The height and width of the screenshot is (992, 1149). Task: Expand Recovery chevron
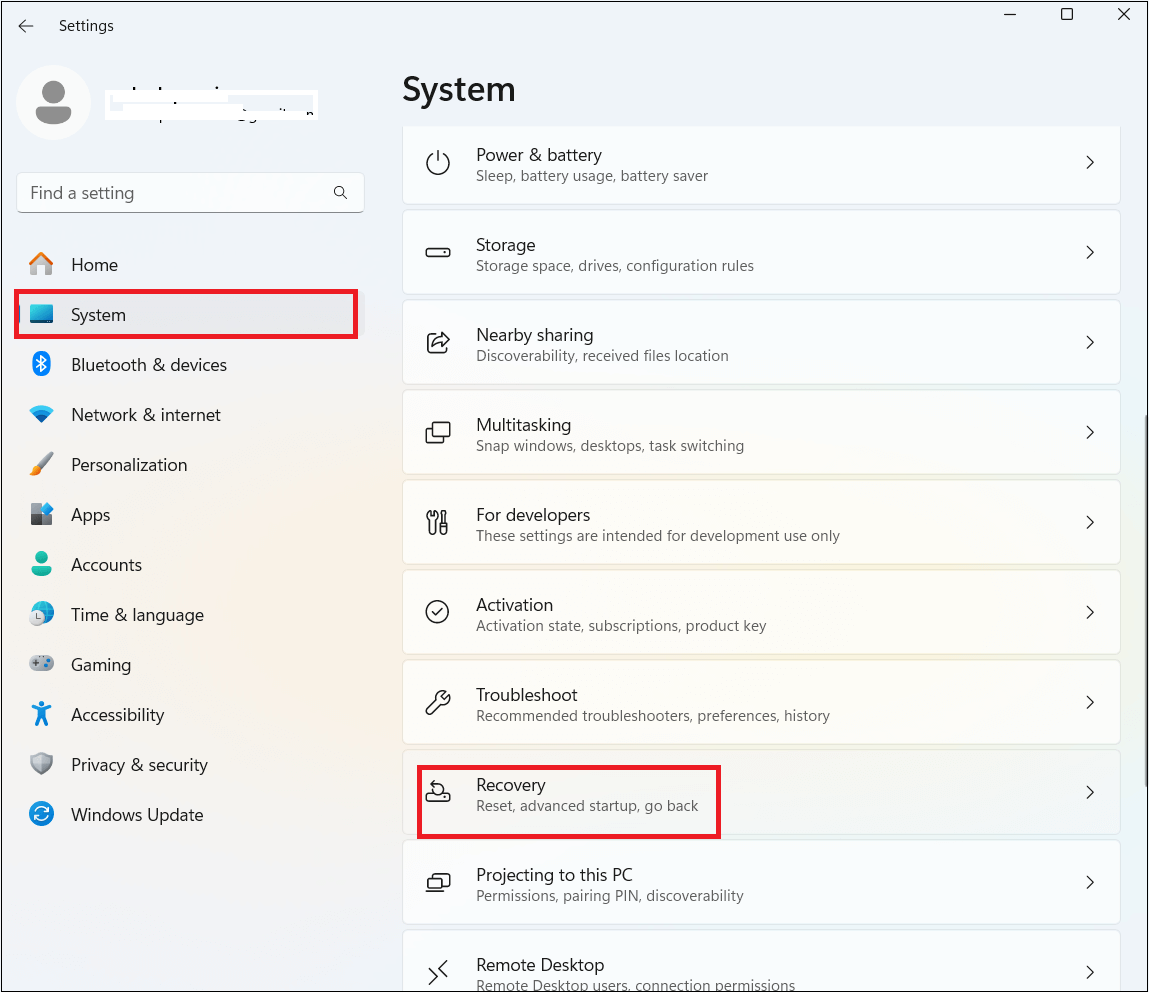point(1090,793)
